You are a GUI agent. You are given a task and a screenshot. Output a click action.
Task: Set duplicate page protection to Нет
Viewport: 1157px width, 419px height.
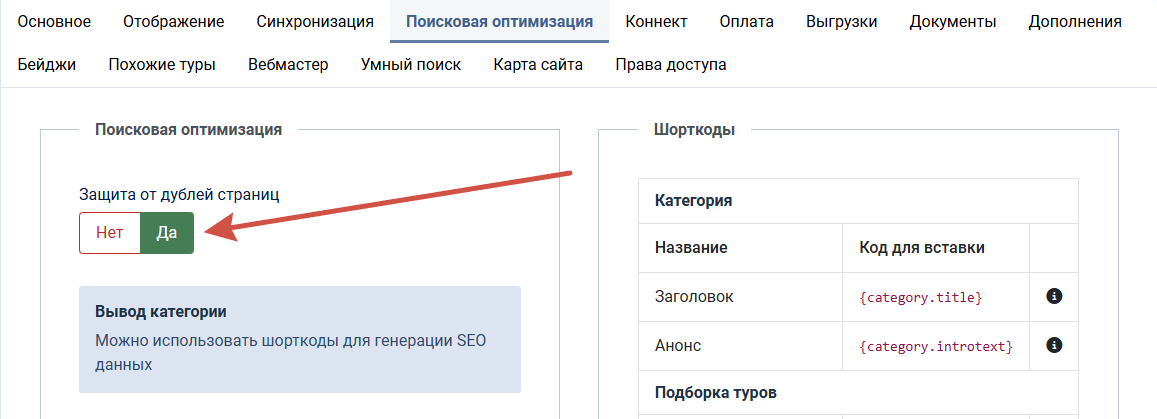pyautogui.click(x=109, y=232)
